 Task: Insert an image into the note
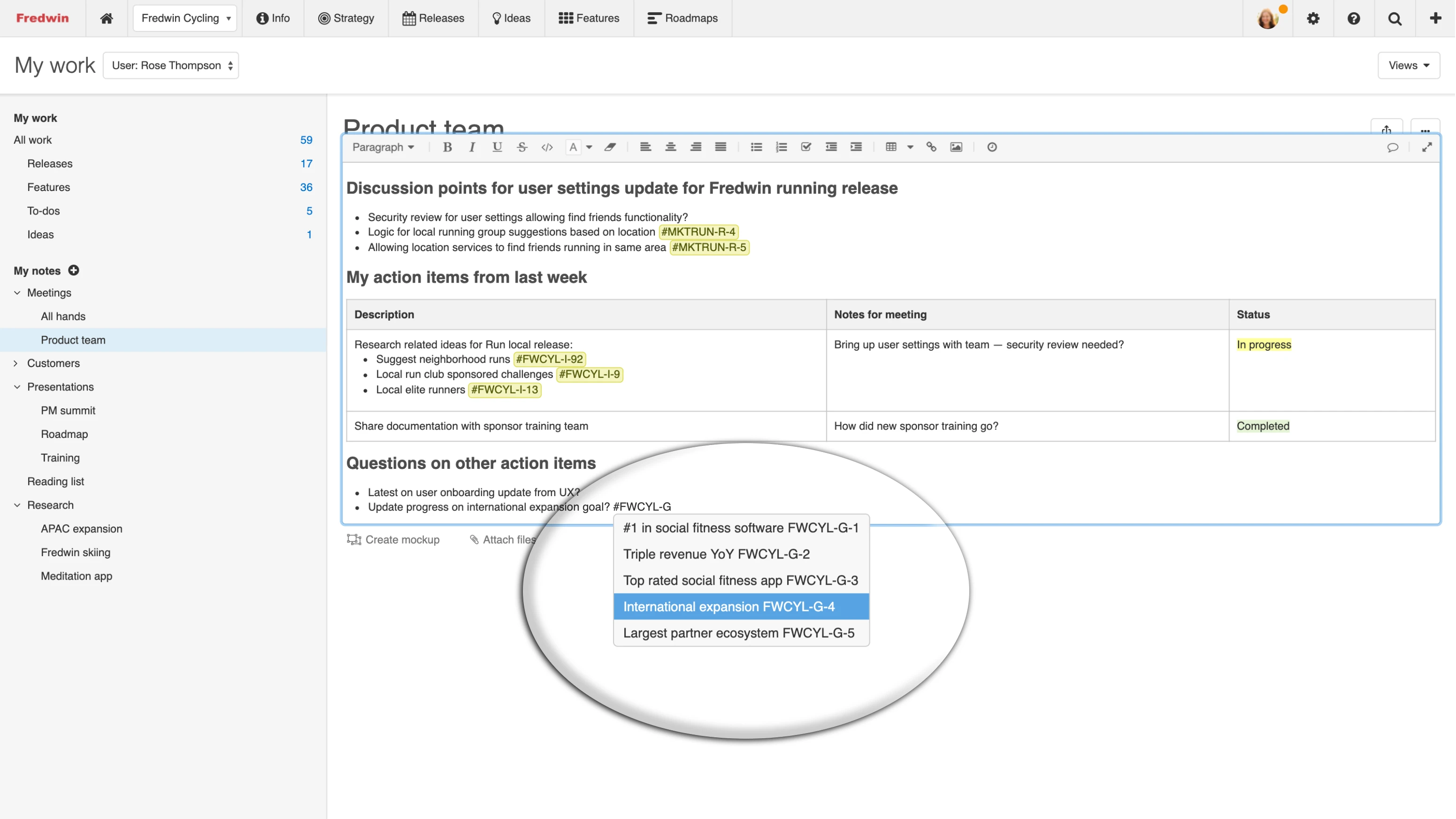[x=956, y=147]
